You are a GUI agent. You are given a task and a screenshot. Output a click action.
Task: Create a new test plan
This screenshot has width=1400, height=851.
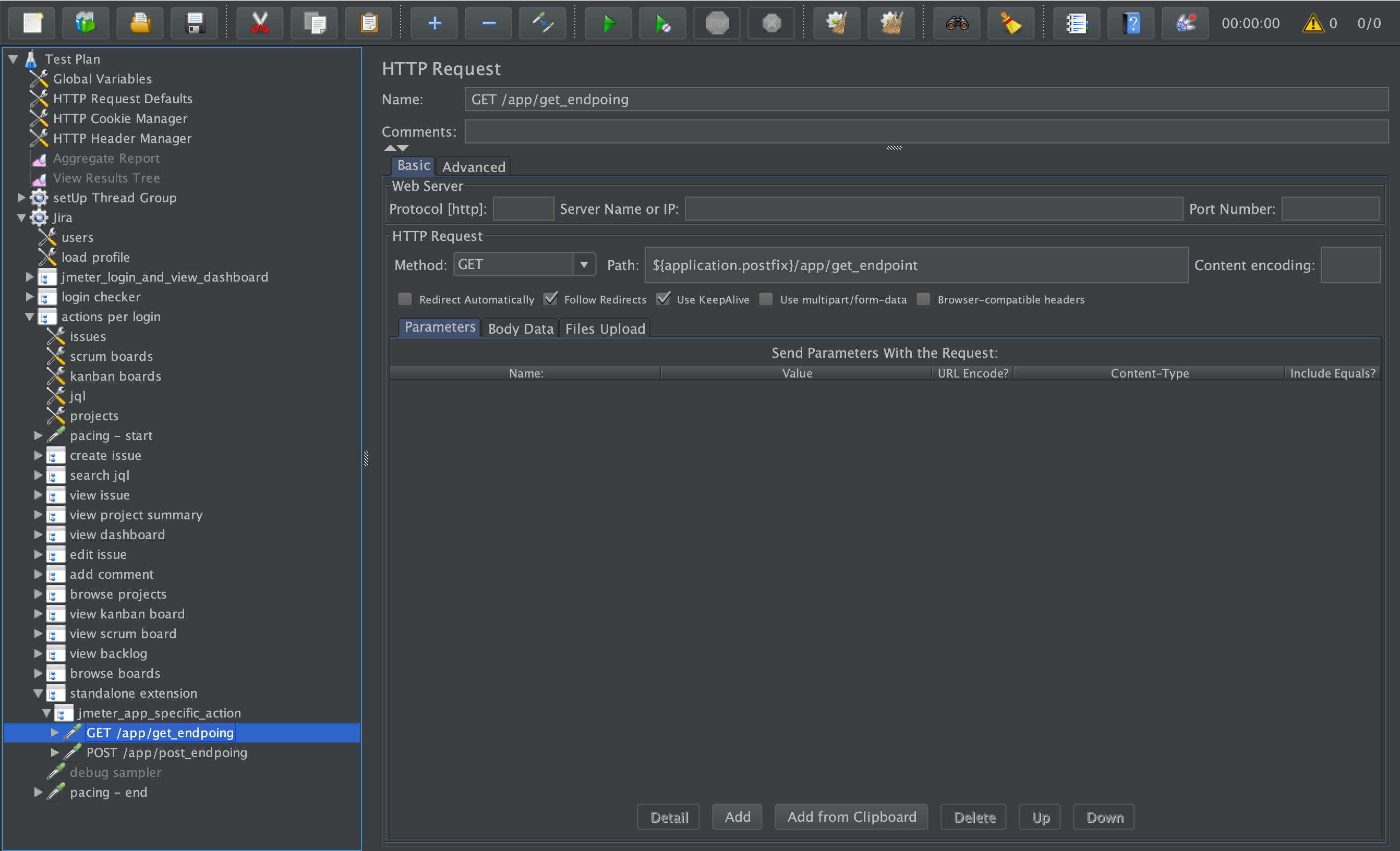(x=31, y=23)
